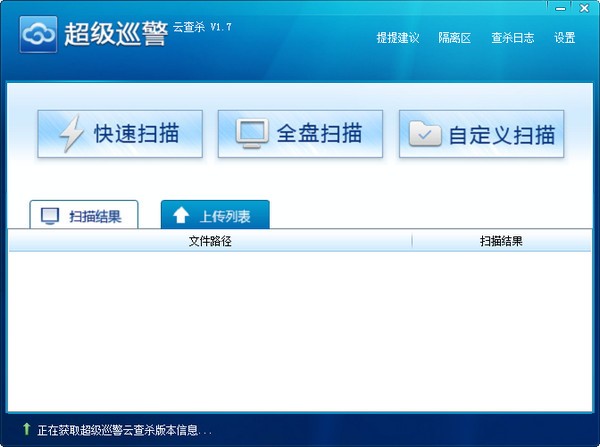Sort by 文件路径 column header

pyautogui.click(x=210, y=241)
